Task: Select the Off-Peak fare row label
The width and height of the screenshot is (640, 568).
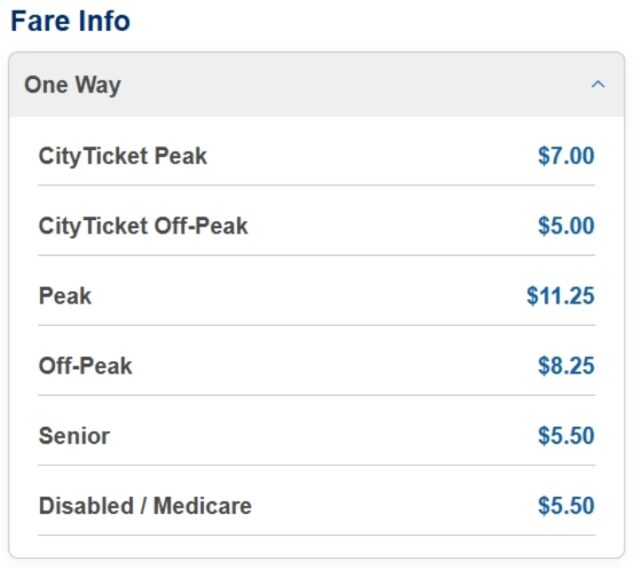Action: pyautogui.click(x=85, y=366)
